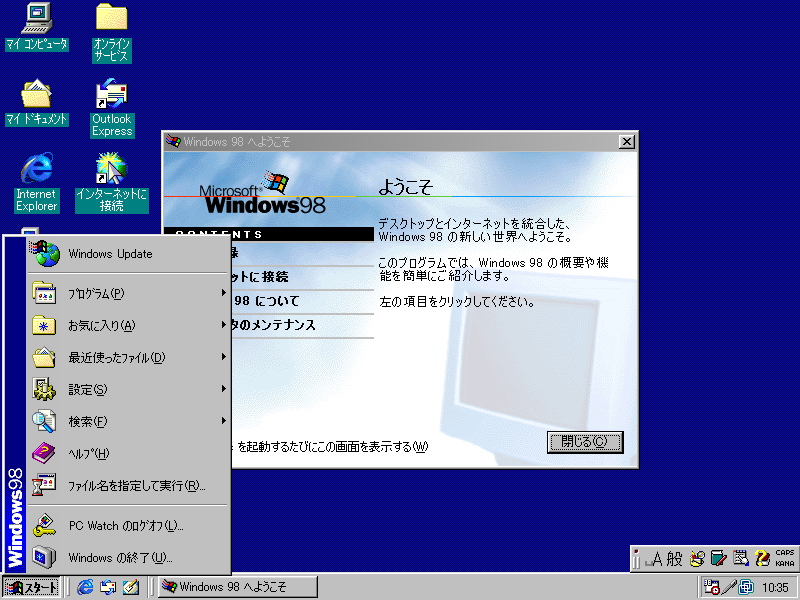Choose ファイル名を指定して実行(R) menu entry
This screenshot has height=600, width=800.
click(x=127, y=486)
